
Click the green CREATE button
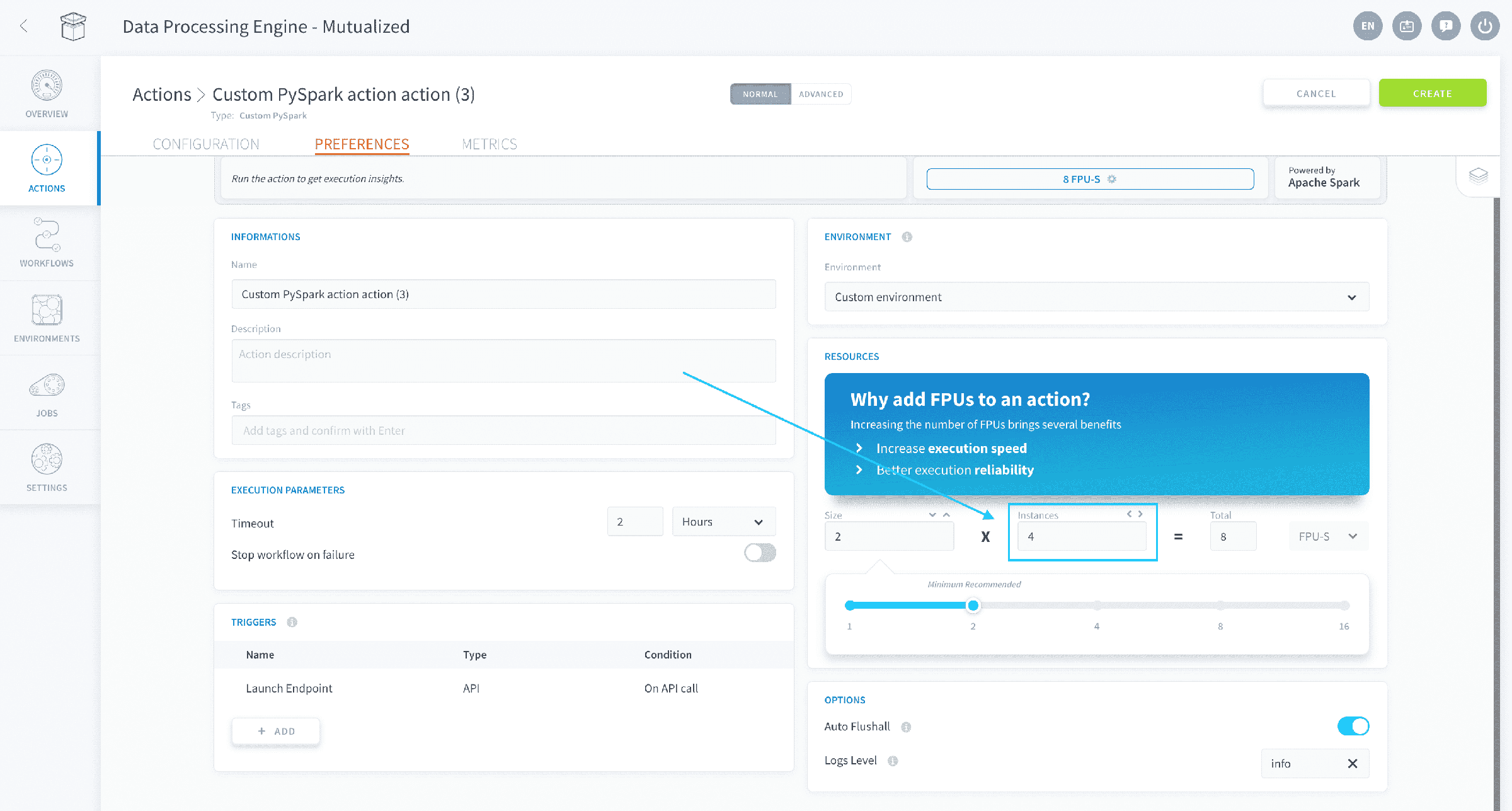pyautogui.click(x=1433, y=93)
